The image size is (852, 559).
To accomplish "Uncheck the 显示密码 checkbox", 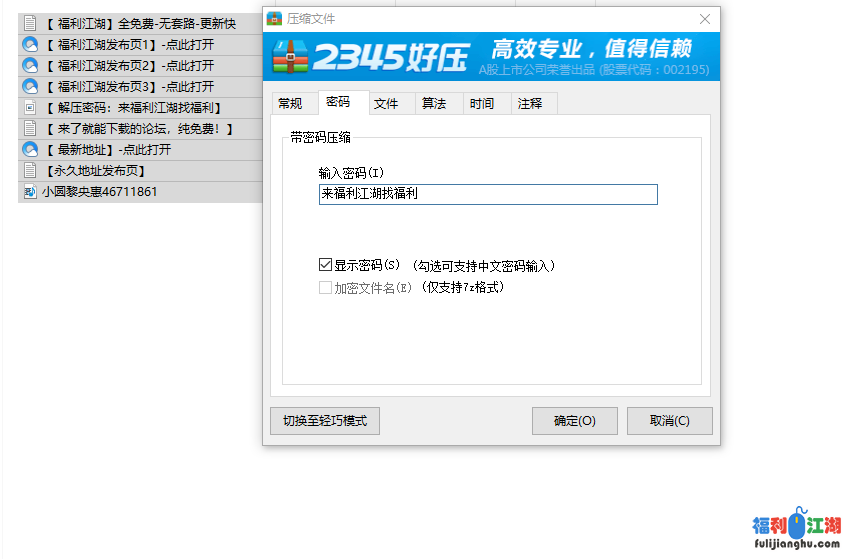I will point(325,265).
